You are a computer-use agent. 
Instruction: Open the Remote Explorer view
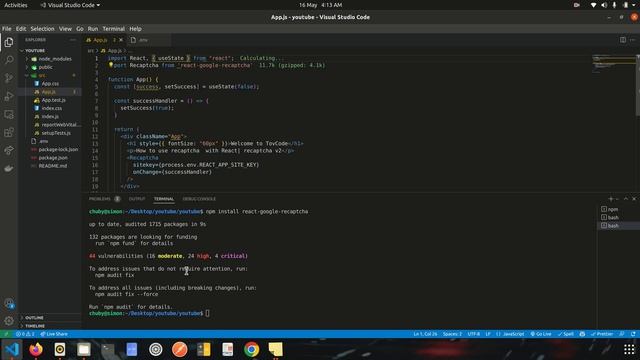click(x=9, y=114)
